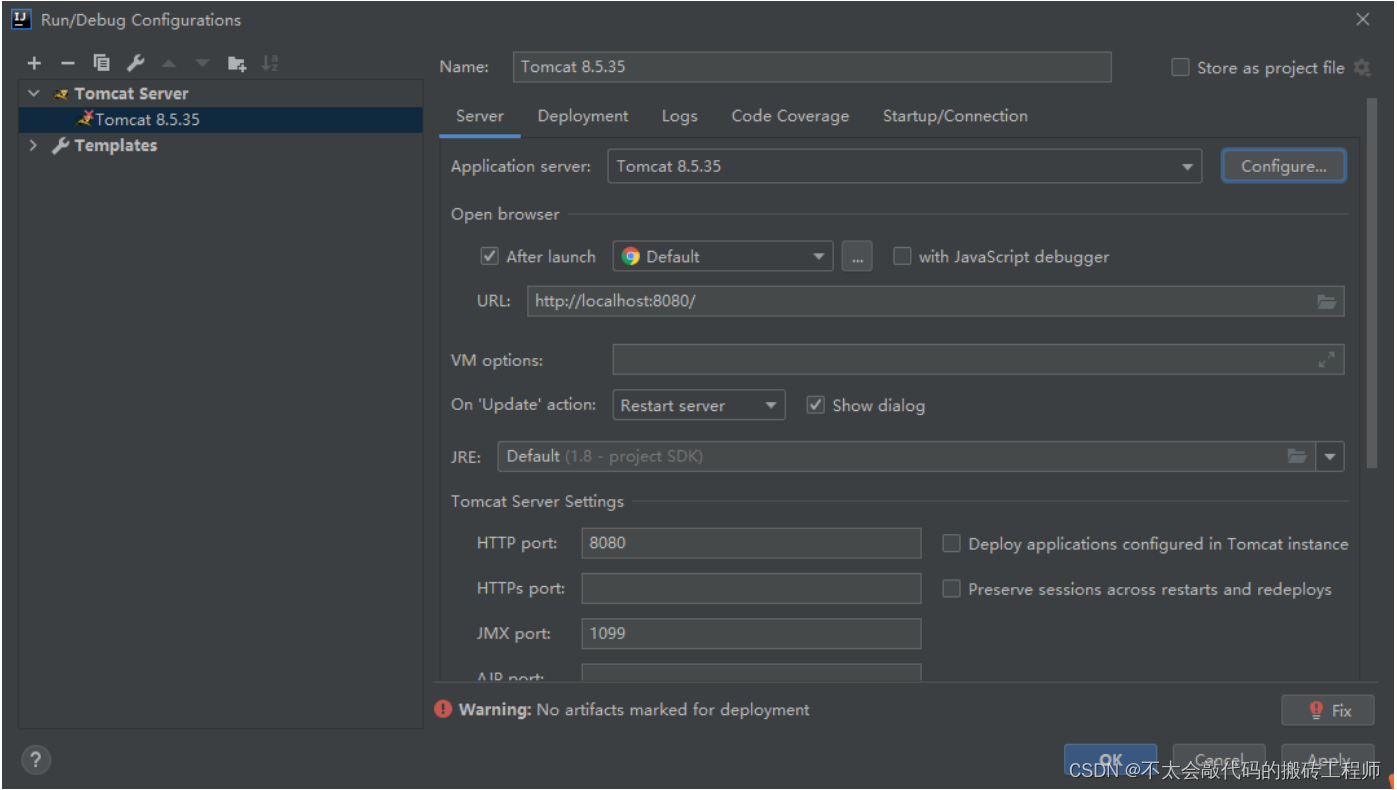Click the VM options input field
Screen dimensions: 1397x790
978,360
